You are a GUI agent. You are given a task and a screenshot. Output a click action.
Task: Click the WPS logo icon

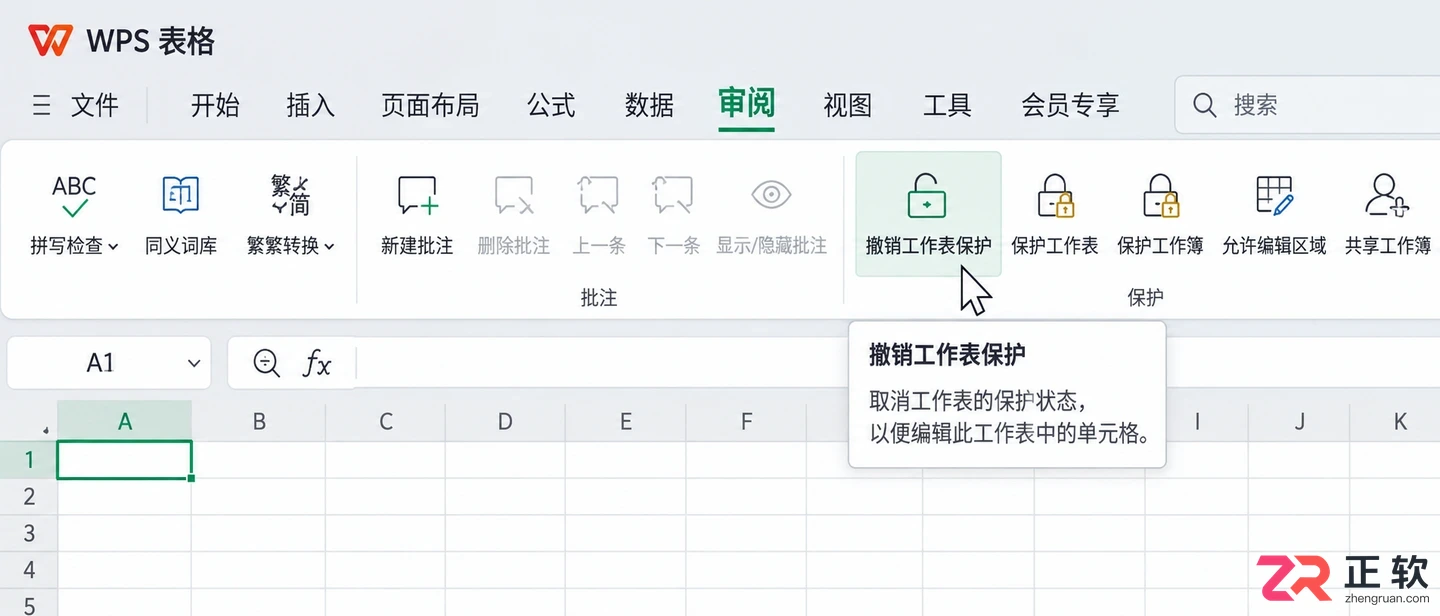click(50, 41)
